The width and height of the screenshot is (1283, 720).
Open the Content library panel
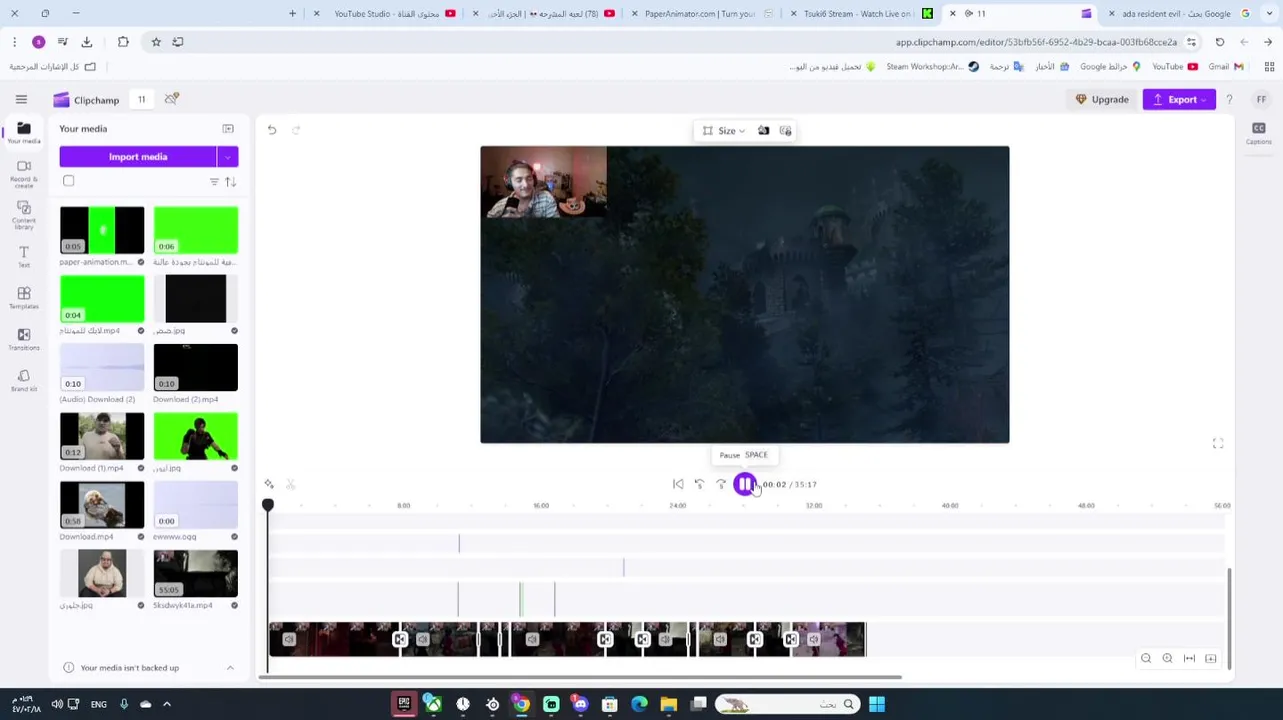tap(24, 215)
